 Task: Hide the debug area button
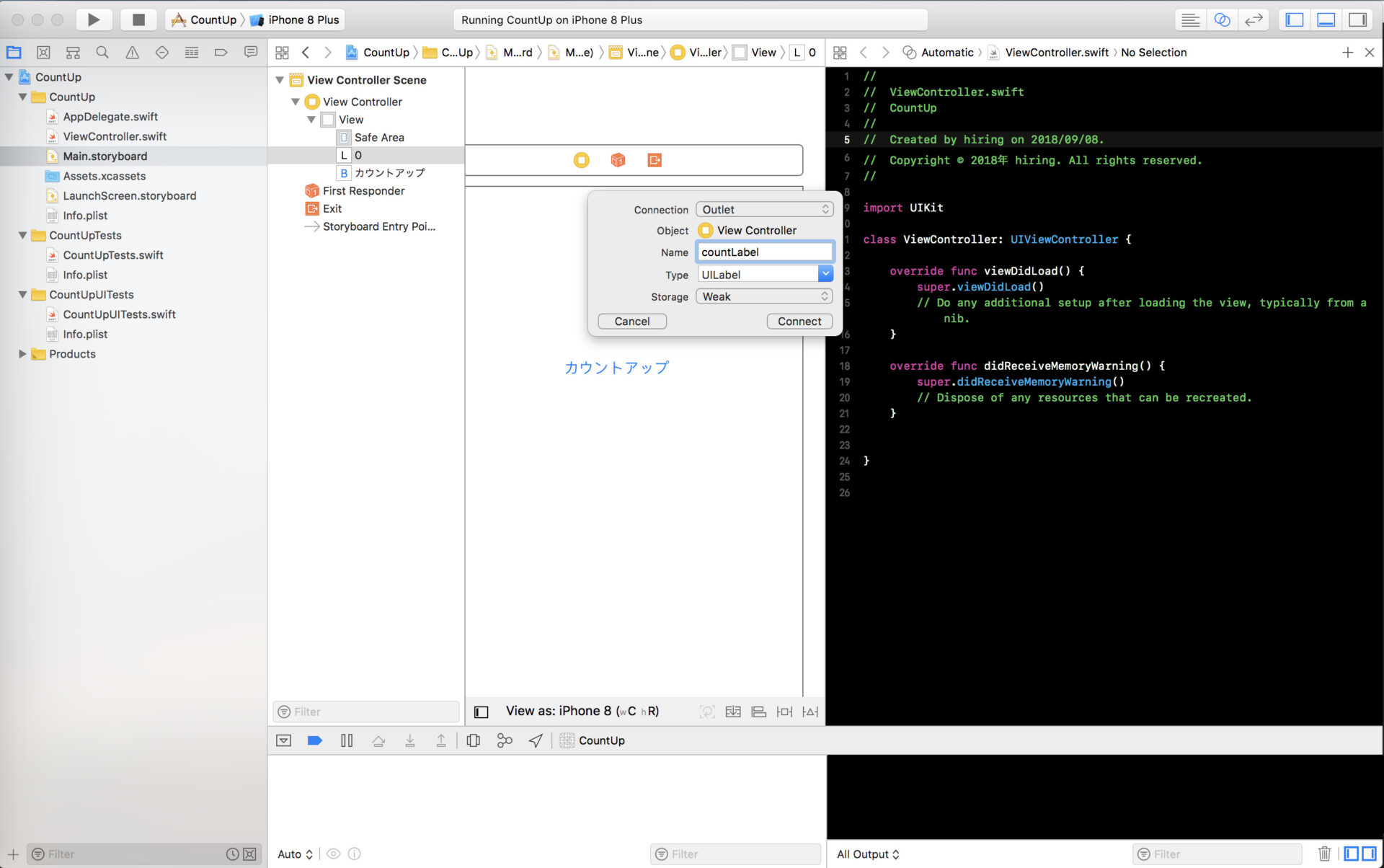click(x=284, y=740)
